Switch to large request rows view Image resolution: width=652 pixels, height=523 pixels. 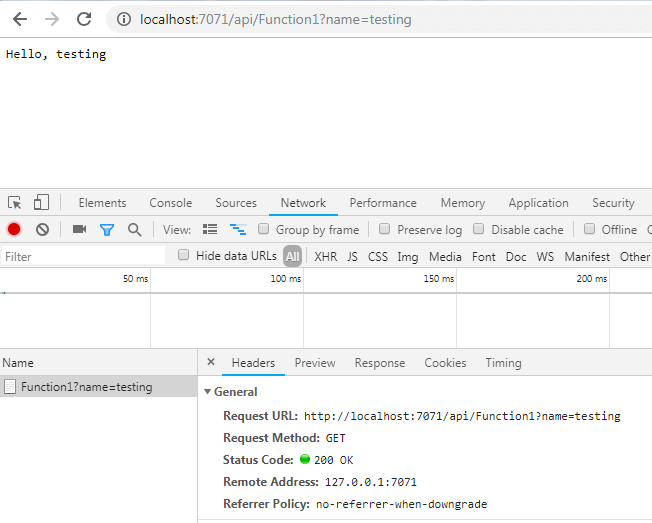210,229
